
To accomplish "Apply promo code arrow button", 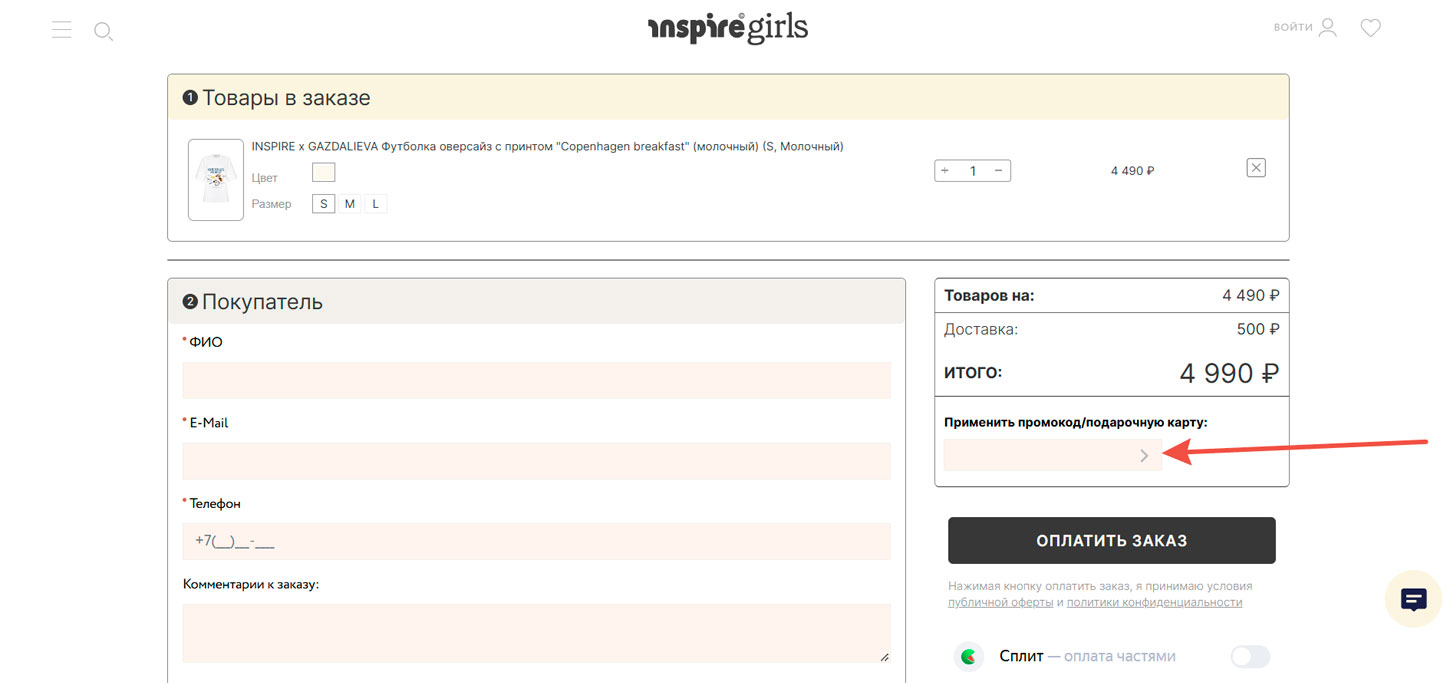I will pyautogui.click(x=1144, y=456).
